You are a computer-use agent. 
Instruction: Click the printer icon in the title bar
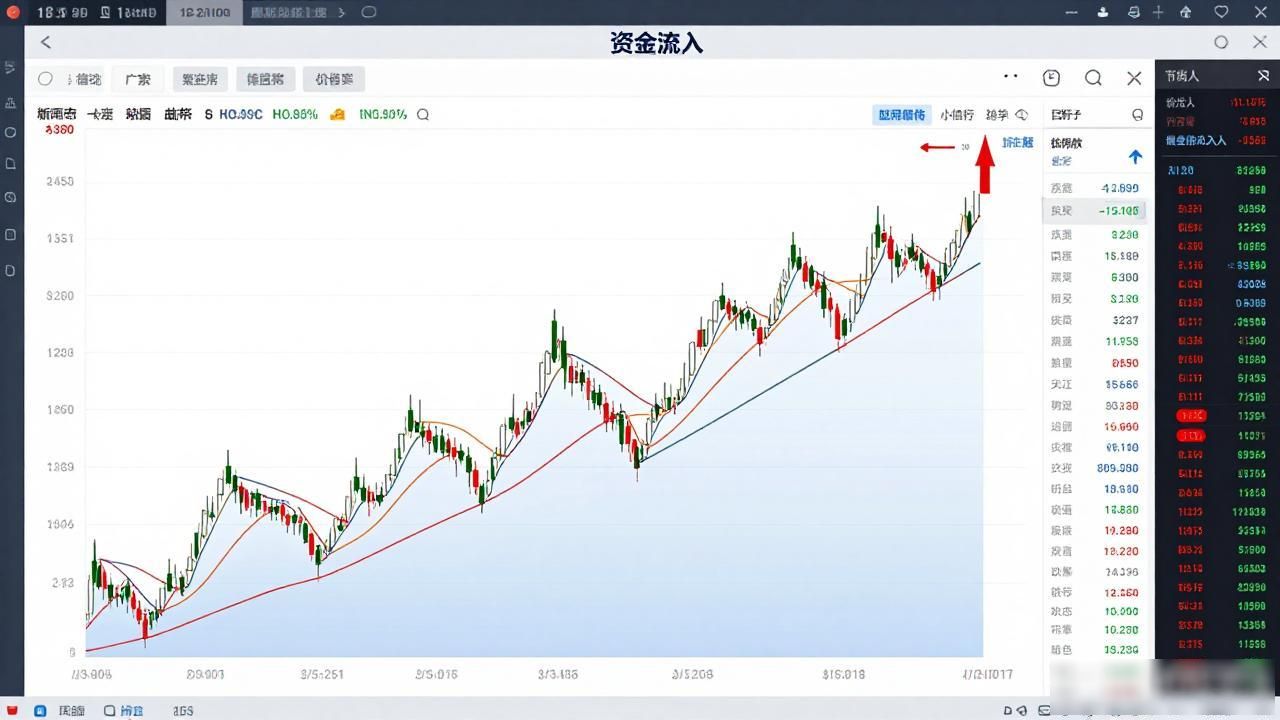pyautogui.click(x=1134, y=12)
